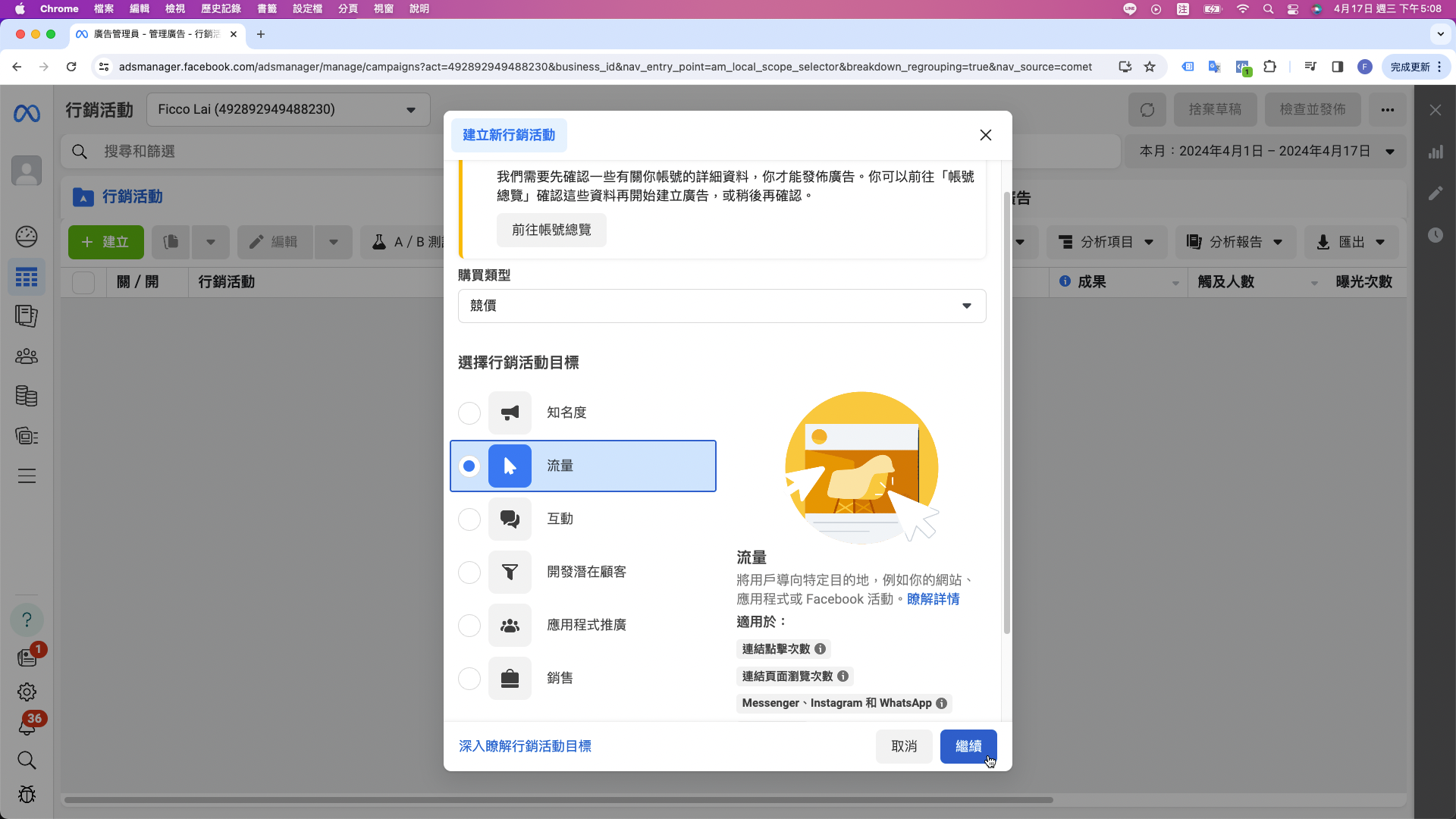Click the 前往帳號總覽 button
This screenshot has width=1456, height=819.
pyautogui.click(x=551, y=230)
